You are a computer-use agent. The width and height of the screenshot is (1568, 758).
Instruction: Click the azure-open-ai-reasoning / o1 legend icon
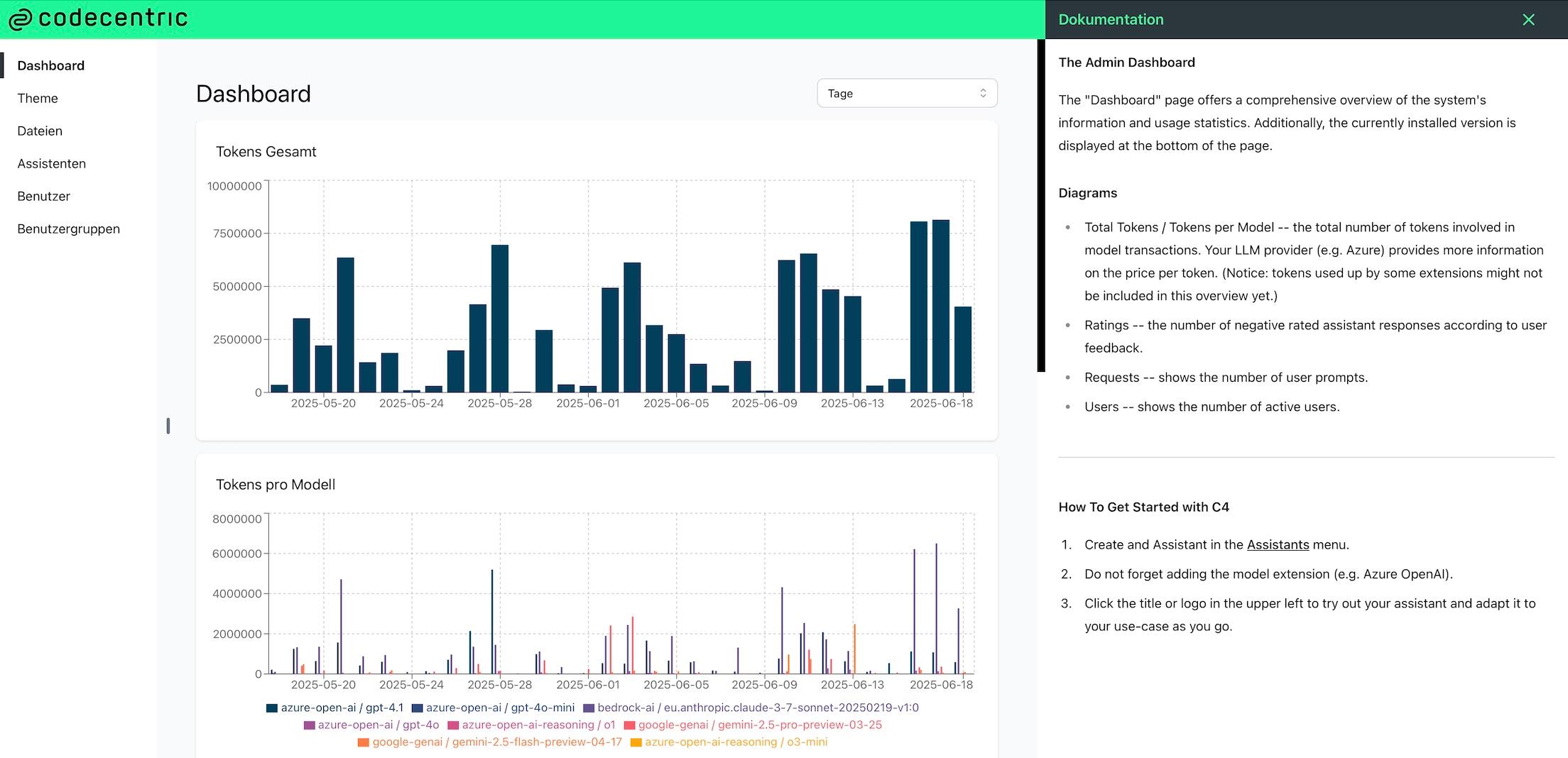[x=453, y=725]
